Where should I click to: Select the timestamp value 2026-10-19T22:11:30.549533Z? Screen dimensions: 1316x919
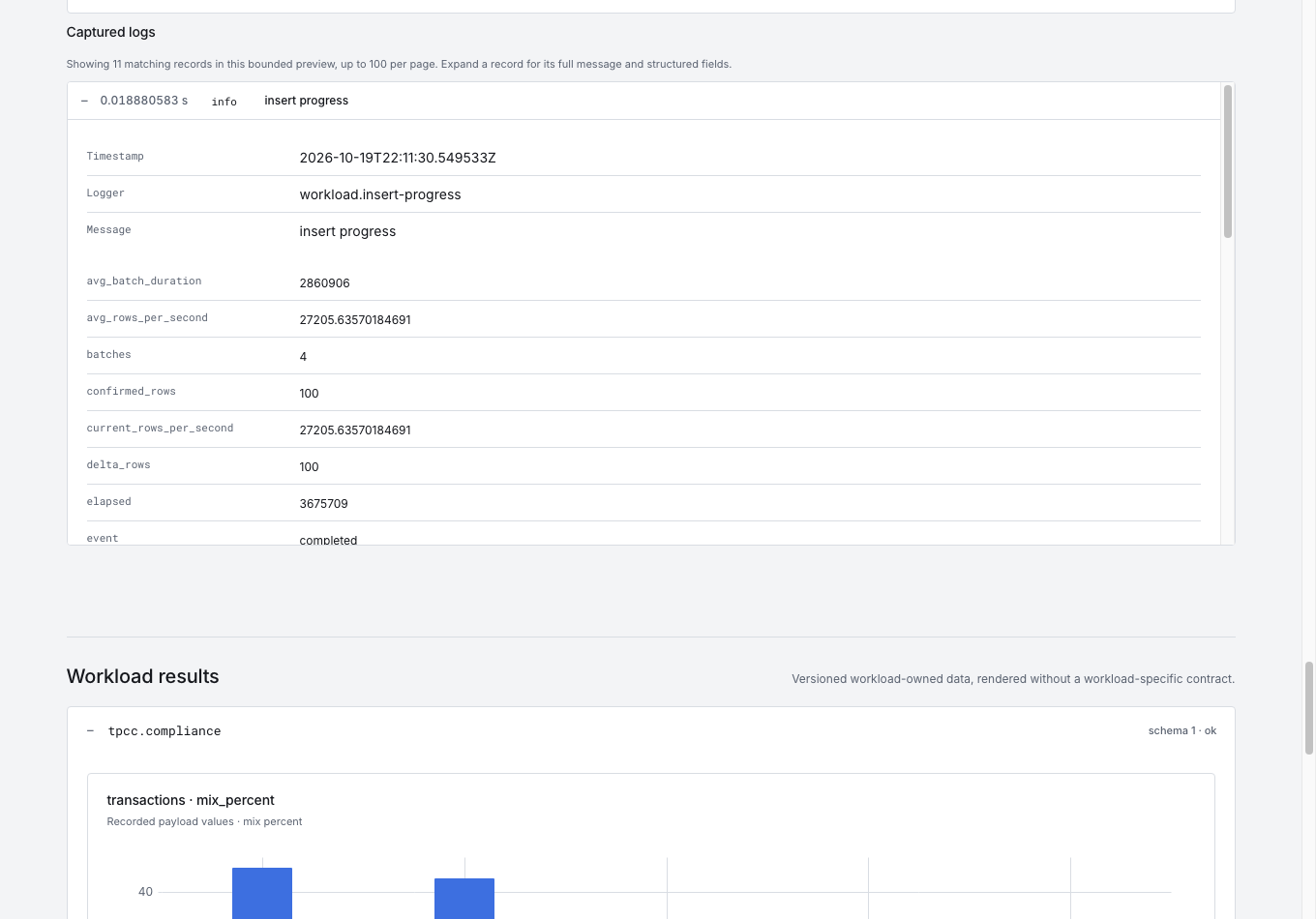point(398,158)
